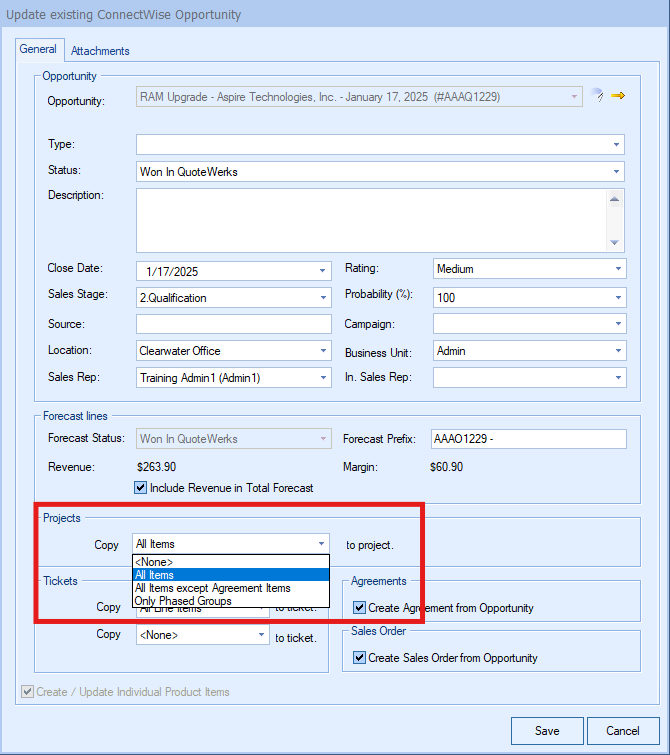This screenshot has width=670, height=755.
Task: Click into the Forecast Prefix field
Action: [x=527, y=439]
